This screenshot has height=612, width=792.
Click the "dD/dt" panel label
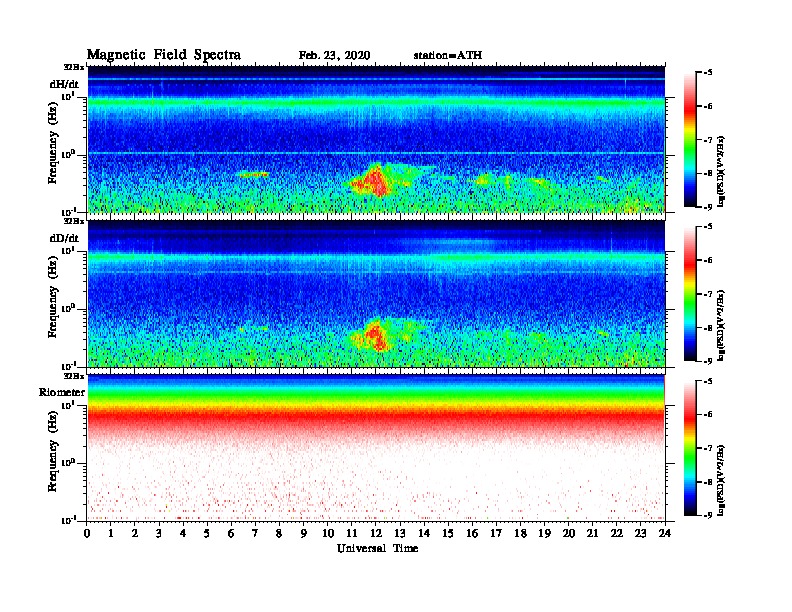[64, 238]
